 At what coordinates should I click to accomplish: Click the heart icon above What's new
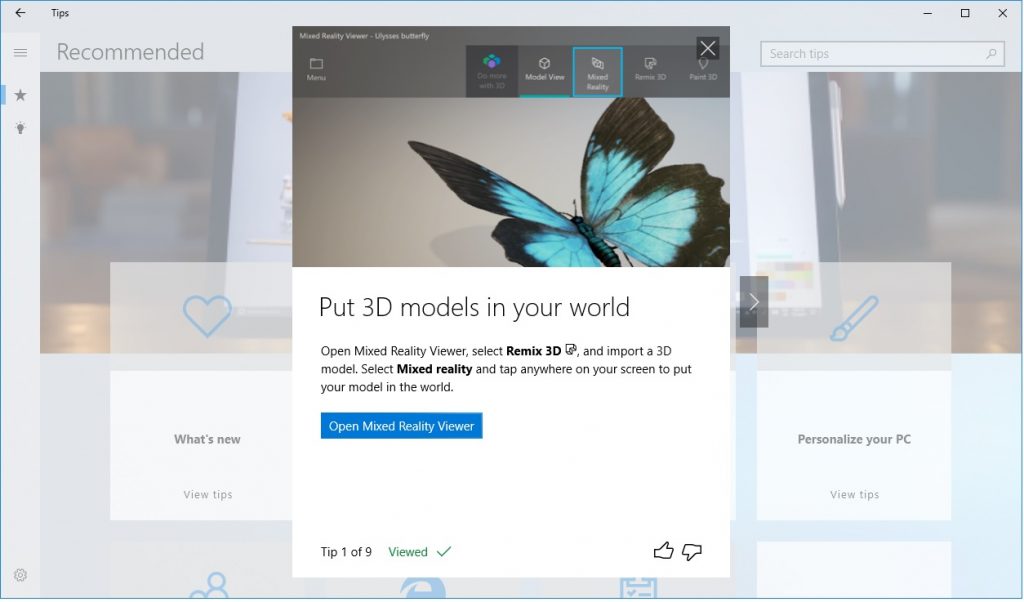point(207,315)
